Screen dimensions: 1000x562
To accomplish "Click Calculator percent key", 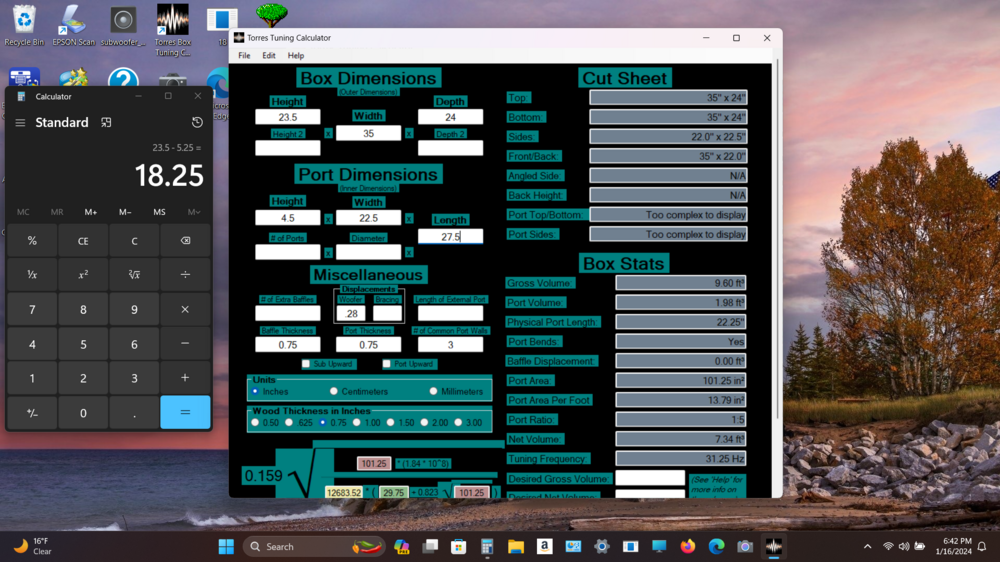I will tap(32, 241).
